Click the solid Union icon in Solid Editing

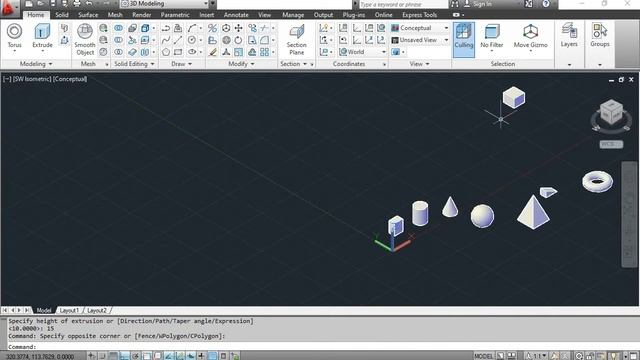(118, 28)
